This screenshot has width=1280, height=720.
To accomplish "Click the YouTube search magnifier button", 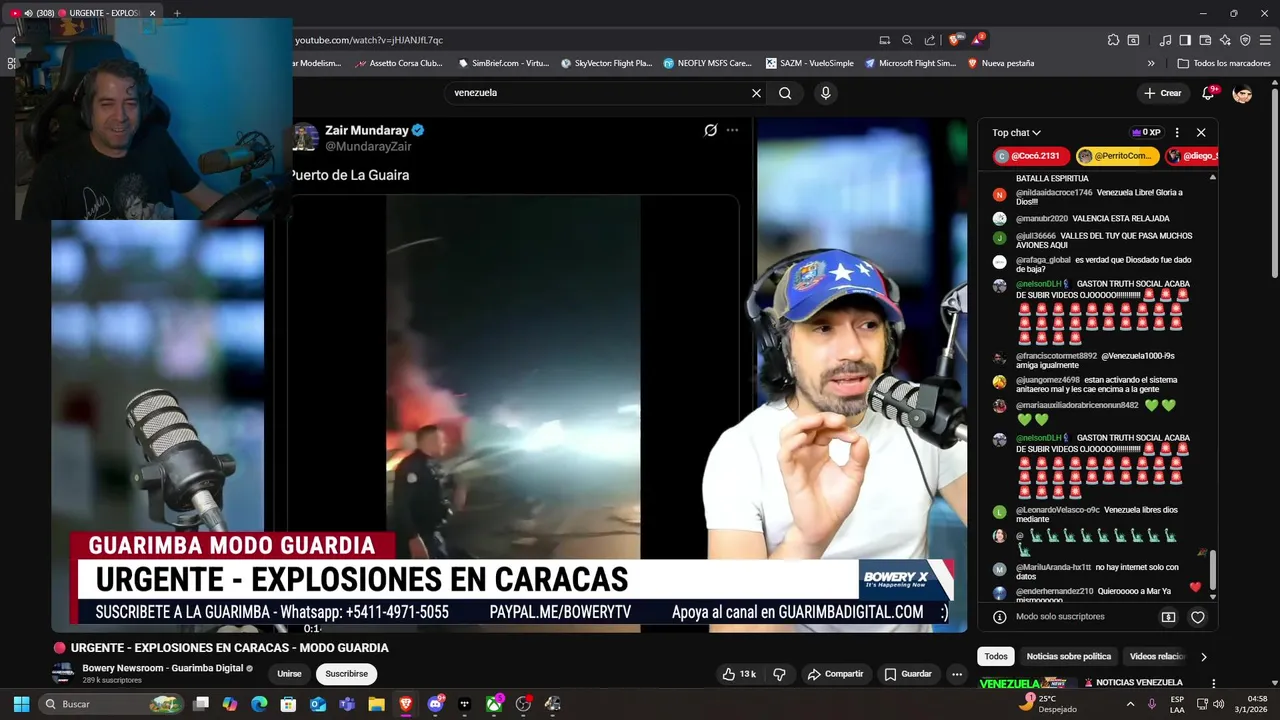I will coord(785,93).
